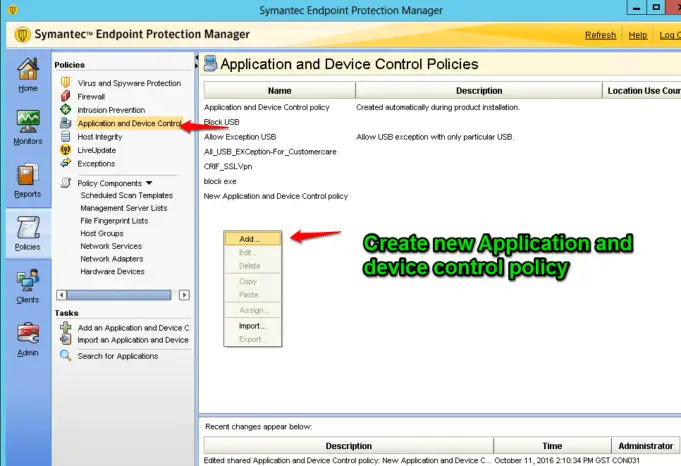Select the Firewall policy icon
Screen dimensions: 681x466
(x=67, y=97)
